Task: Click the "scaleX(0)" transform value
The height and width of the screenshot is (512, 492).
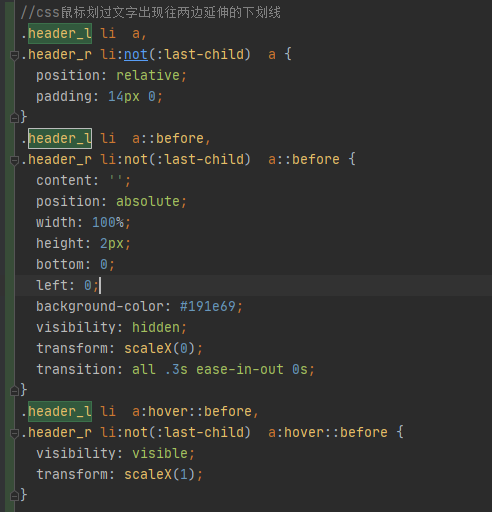Action: click(160, 348)
